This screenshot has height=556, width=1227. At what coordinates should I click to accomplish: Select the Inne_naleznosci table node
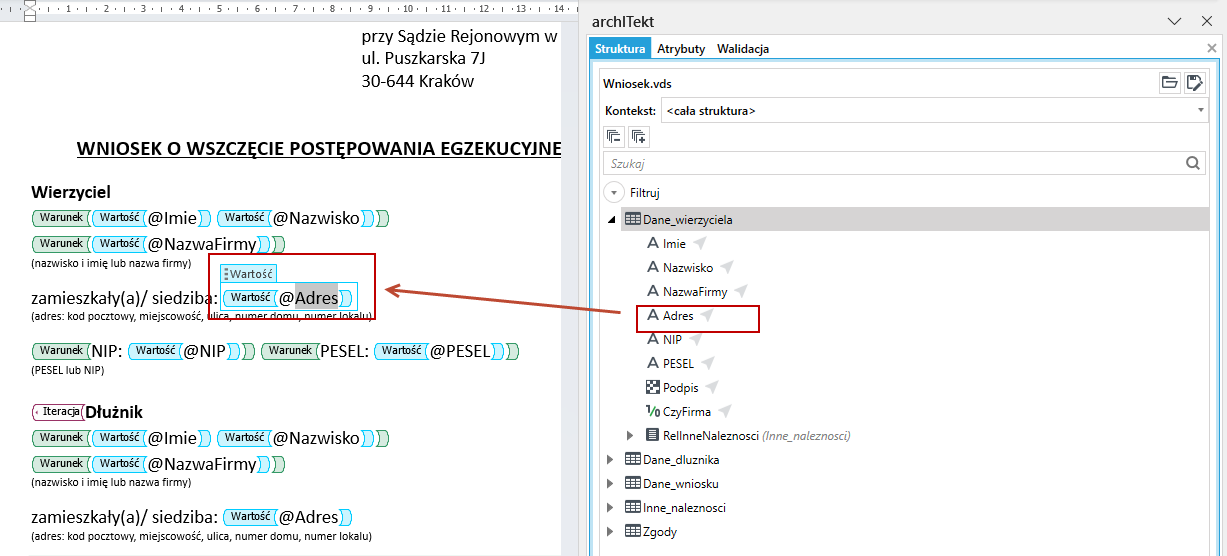click(684, 507)
